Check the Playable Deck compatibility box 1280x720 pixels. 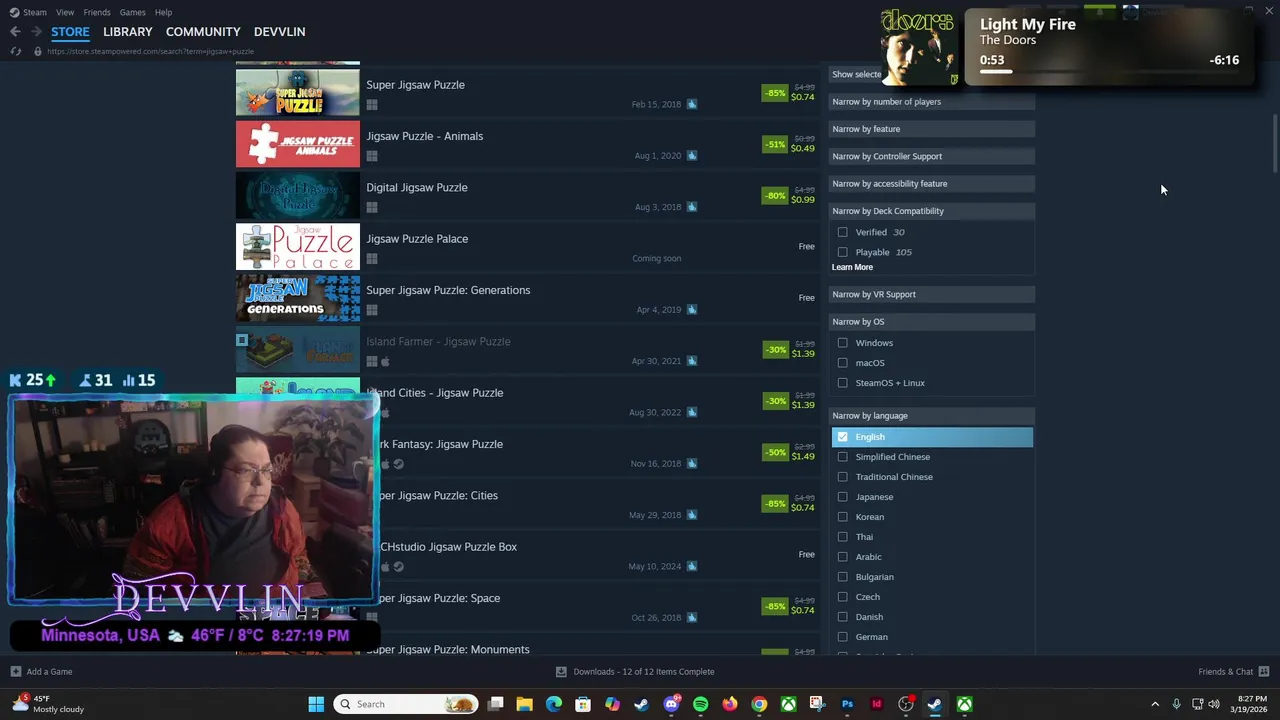click(x=842, y=252)
